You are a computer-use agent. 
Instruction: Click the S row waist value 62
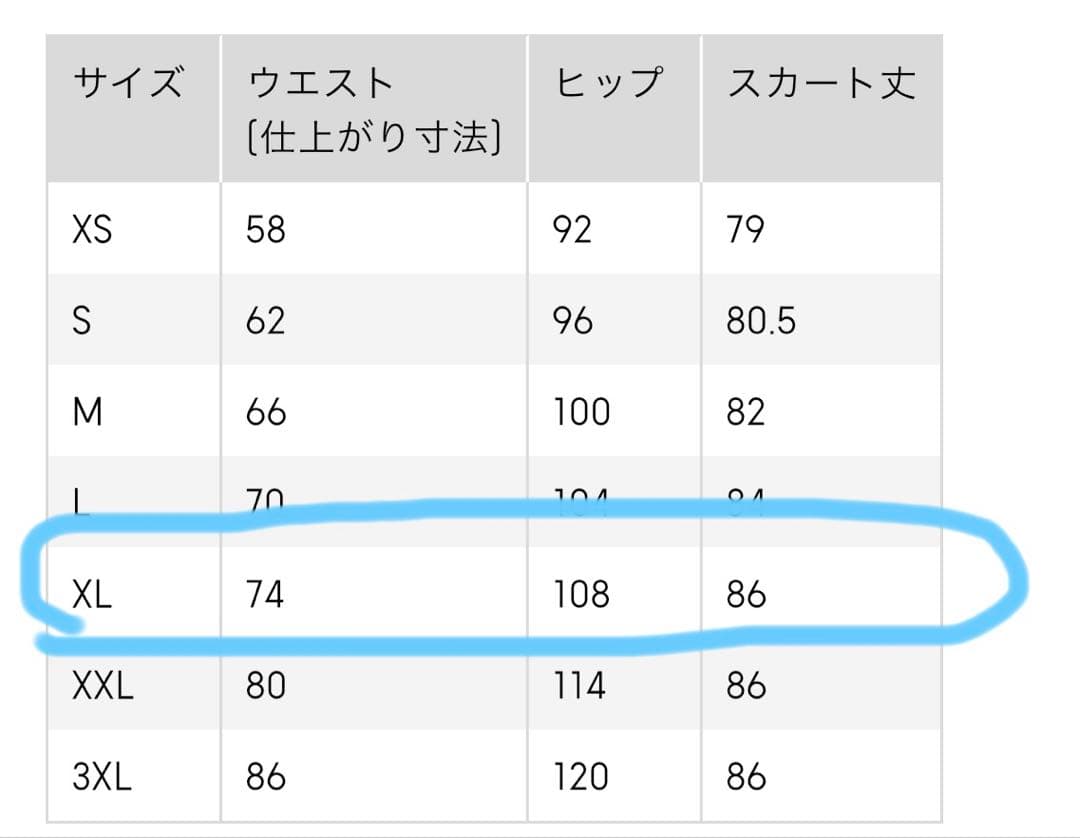pos(265,321)
